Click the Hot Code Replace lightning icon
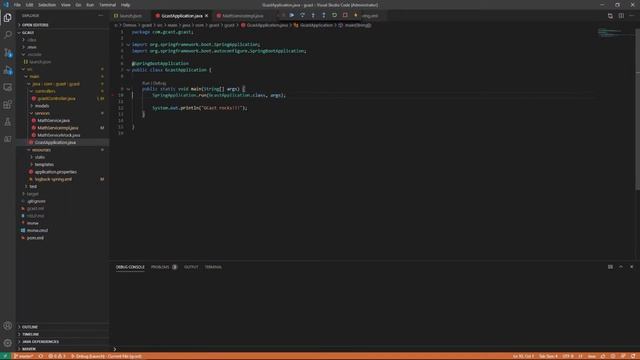 [x=356, y=16]
